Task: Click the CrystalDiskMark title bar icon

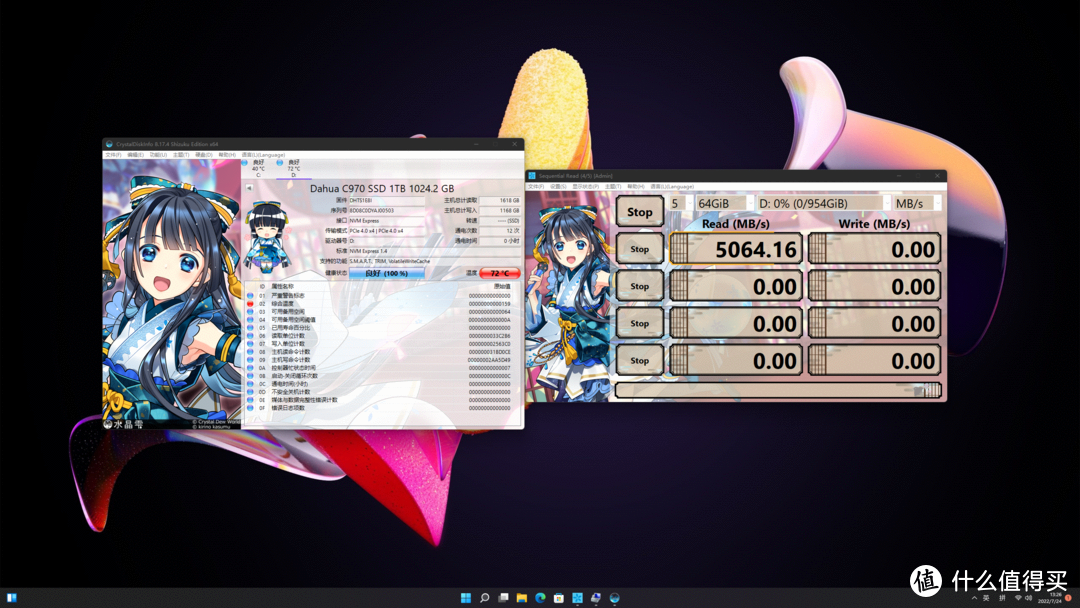Action: [531, 175]
